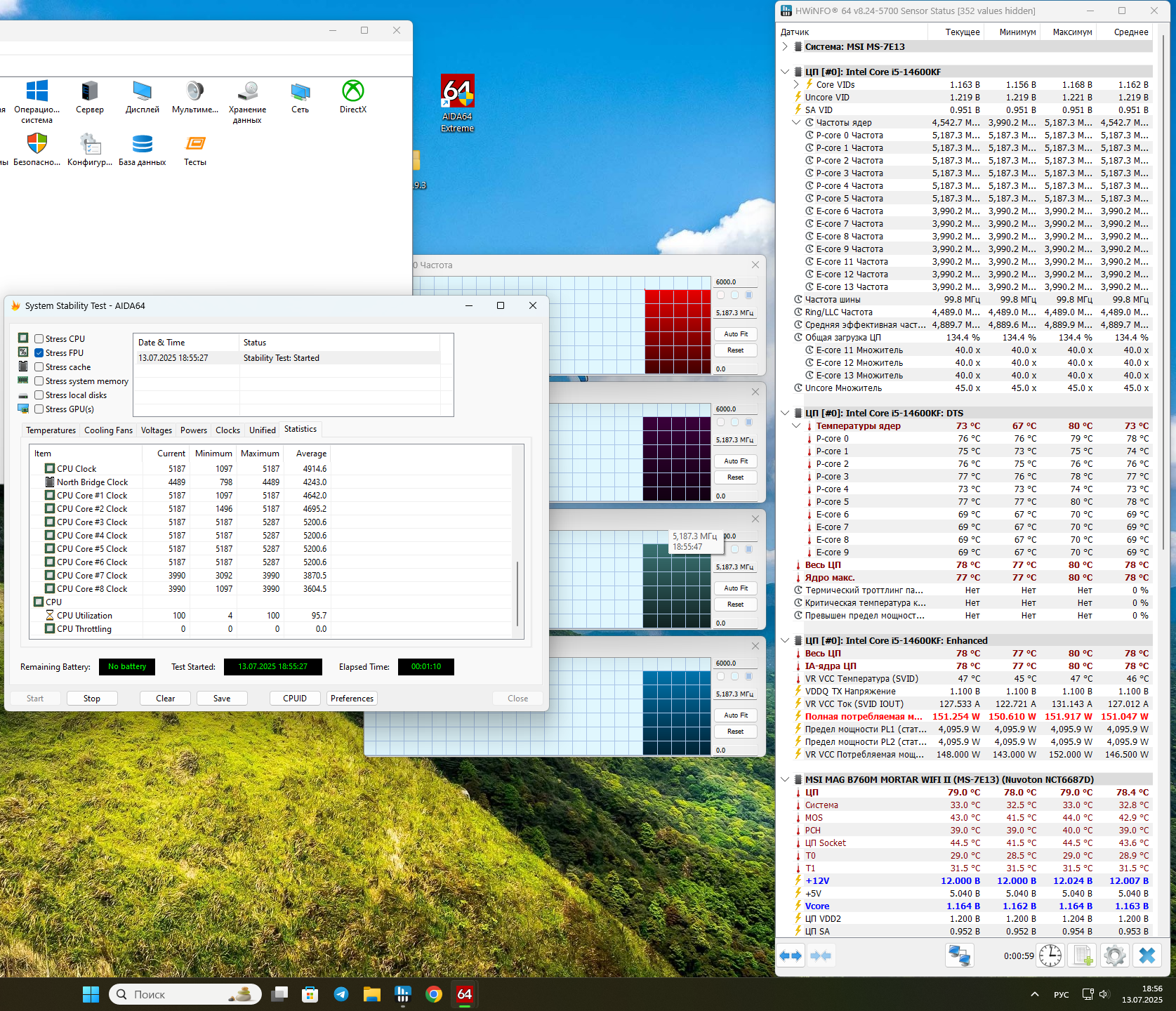Expand the Система: MSI MS-7E13 section
Screen dimensions: 1176x1011
click(785, 47)
